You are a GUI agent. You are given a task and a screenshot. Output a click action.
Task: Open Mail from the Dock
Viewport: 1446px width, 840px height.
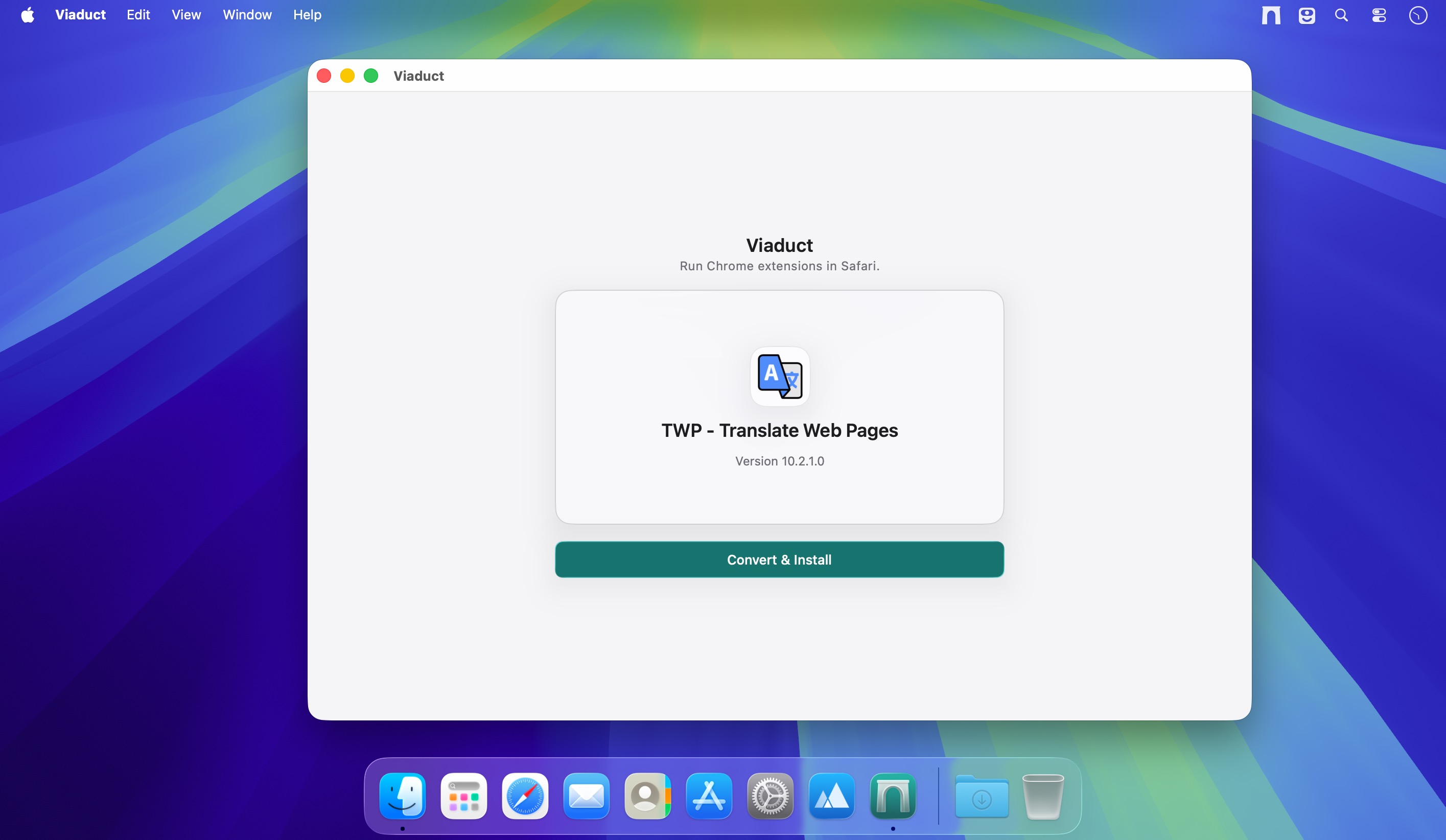(x=587, y=796)
